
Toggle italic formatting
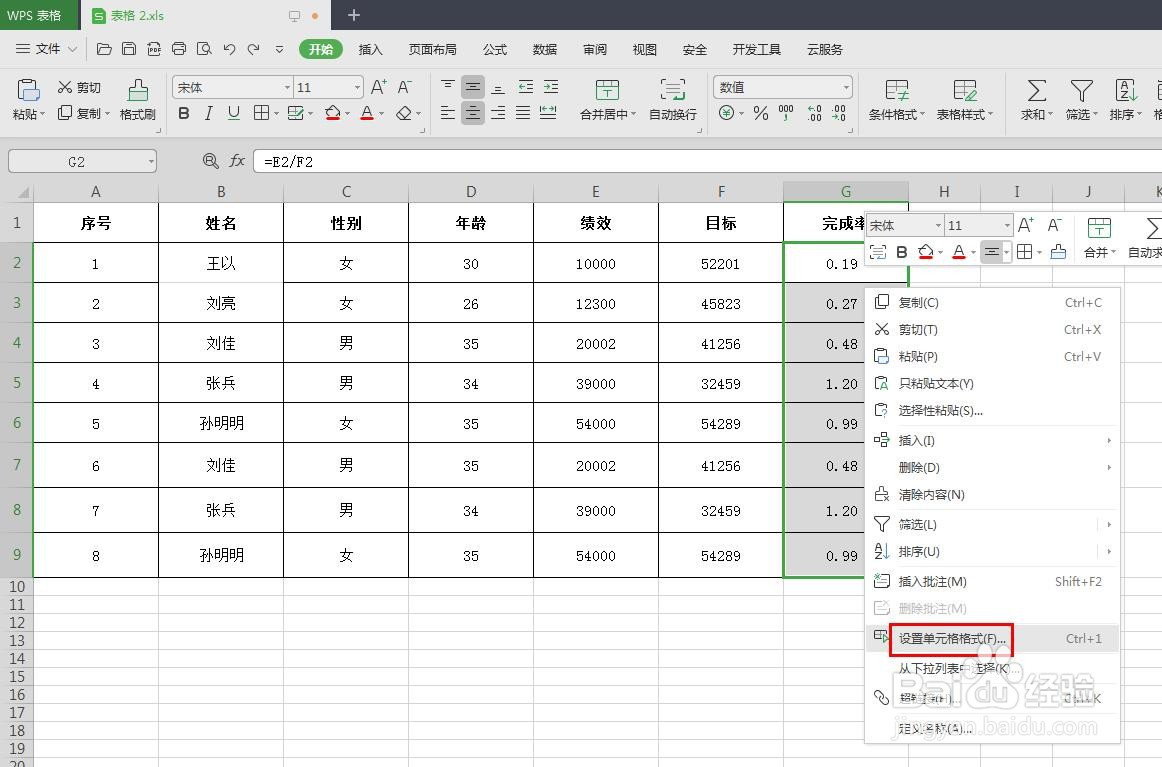tap(208, 113)
